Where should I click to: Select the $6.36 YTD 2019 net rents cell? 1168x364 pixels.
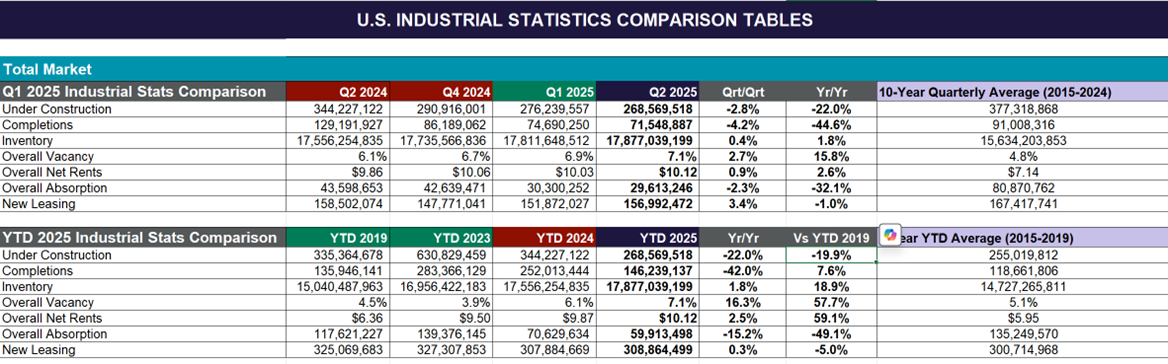click(x=337, y=318)
